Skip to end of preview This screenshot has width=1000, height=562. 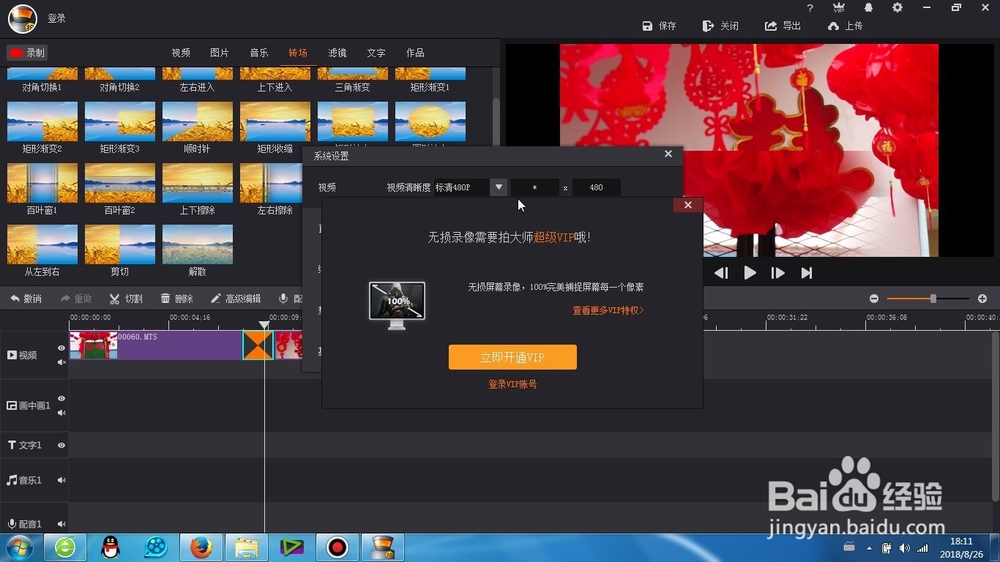point(807,273)
